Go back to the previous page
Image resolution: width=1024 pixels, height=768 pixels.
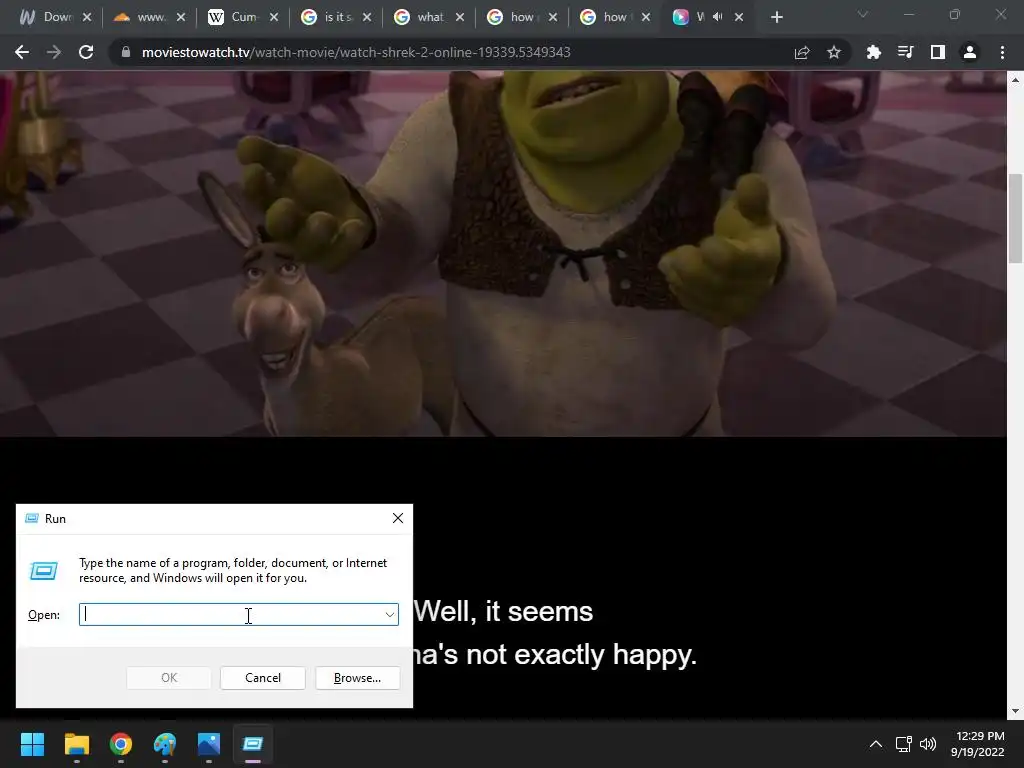point(22,52)
